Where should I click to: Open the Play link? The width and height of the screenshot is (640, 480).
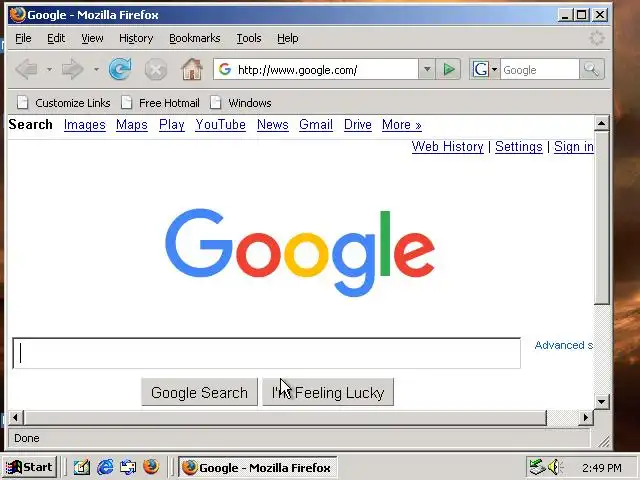point(171,124)
